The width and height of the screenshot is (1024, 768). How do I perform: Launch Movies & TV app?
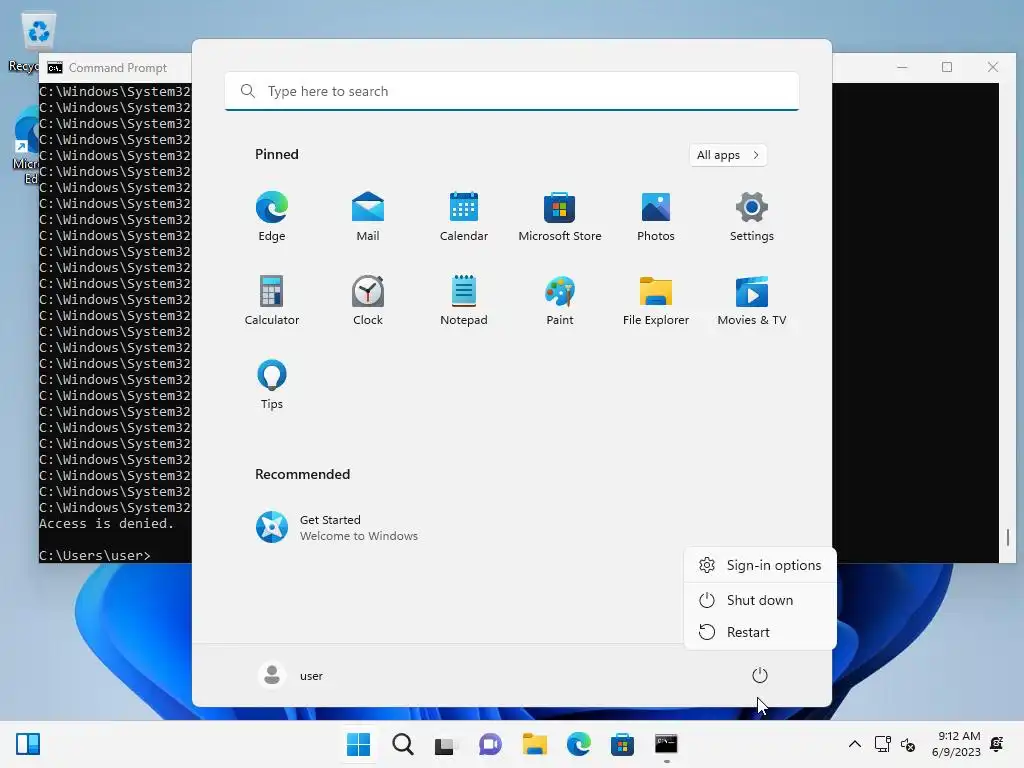point(752,300)
